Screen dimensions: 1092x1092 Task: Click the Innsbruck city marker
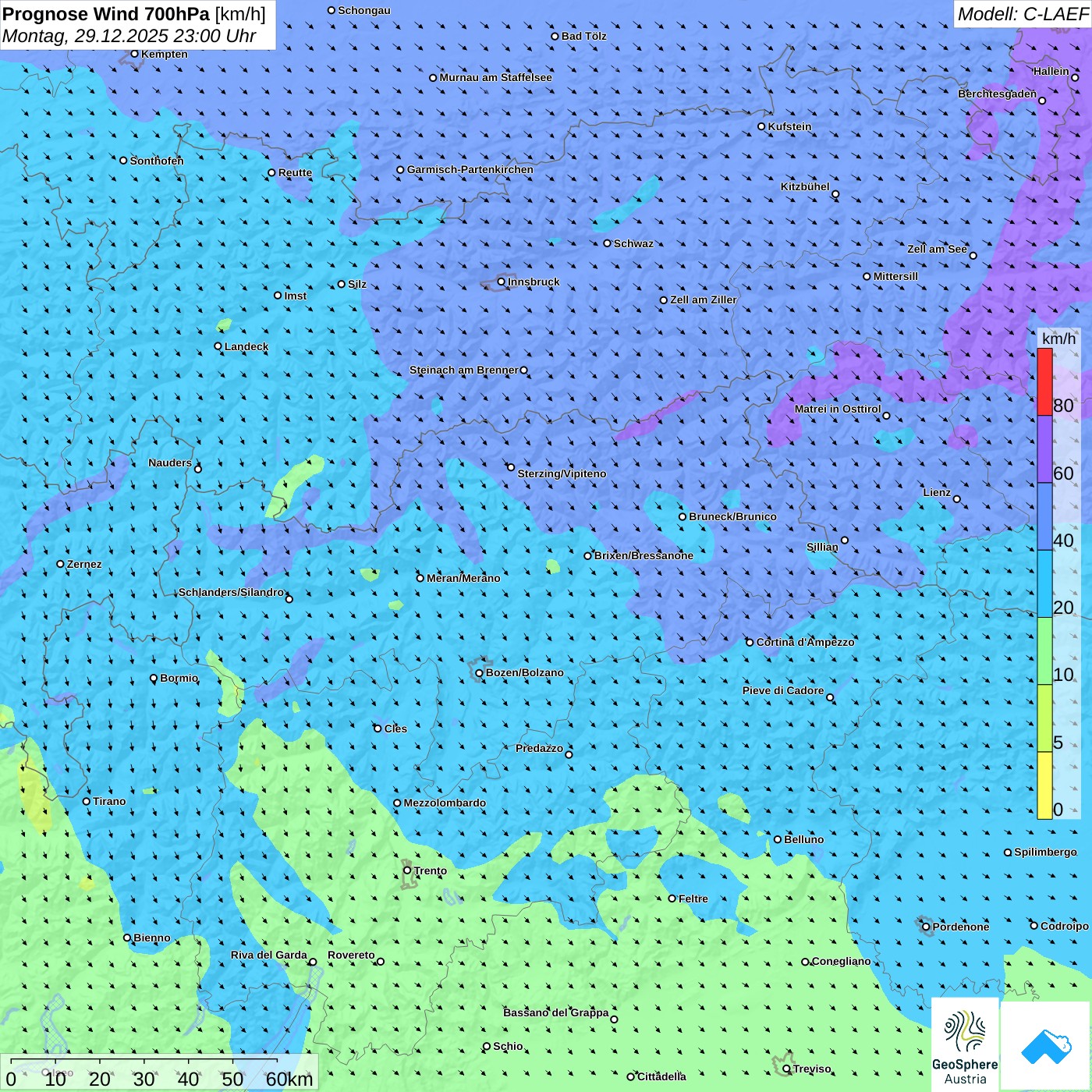click(x=502, y=282)
